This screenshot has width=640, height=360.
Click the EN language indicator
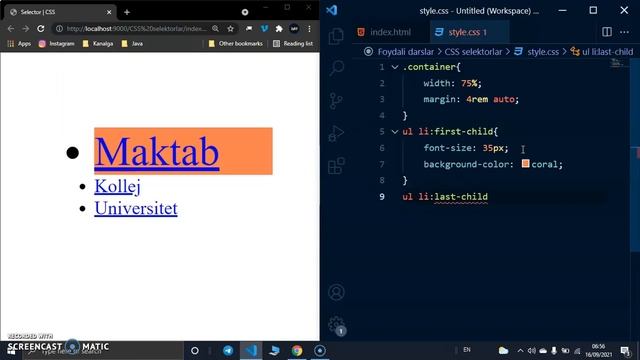click(467, 350)
